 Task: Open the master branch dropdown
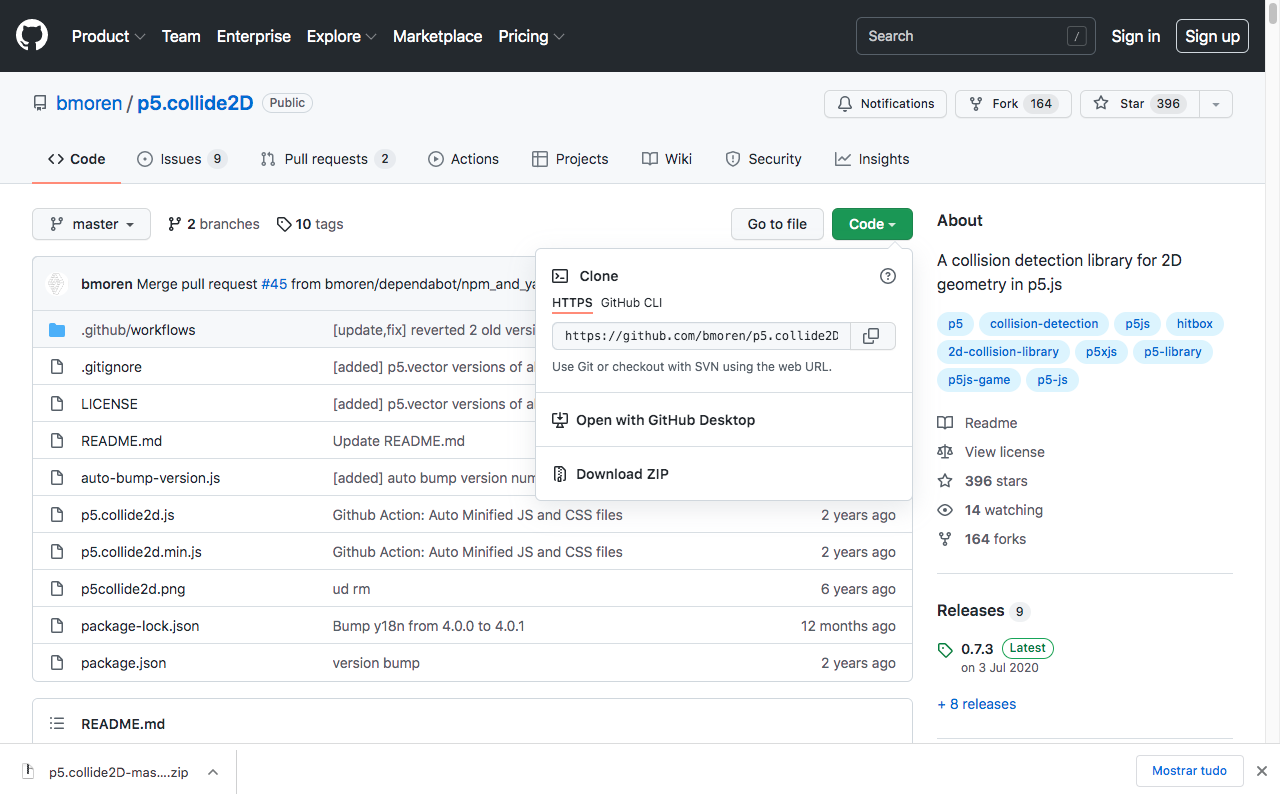coord(91,224)
